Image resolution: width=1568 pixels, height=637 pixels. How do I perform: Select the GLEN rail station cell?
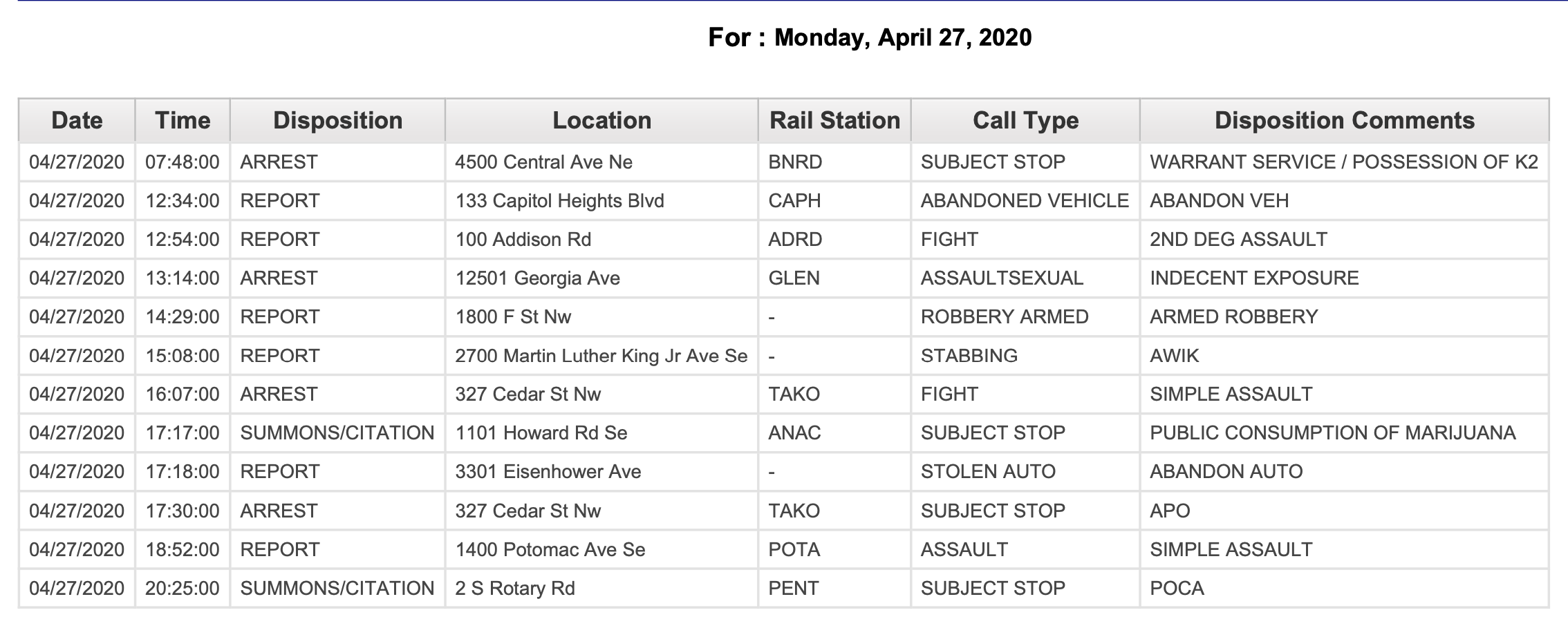[834, 278]
